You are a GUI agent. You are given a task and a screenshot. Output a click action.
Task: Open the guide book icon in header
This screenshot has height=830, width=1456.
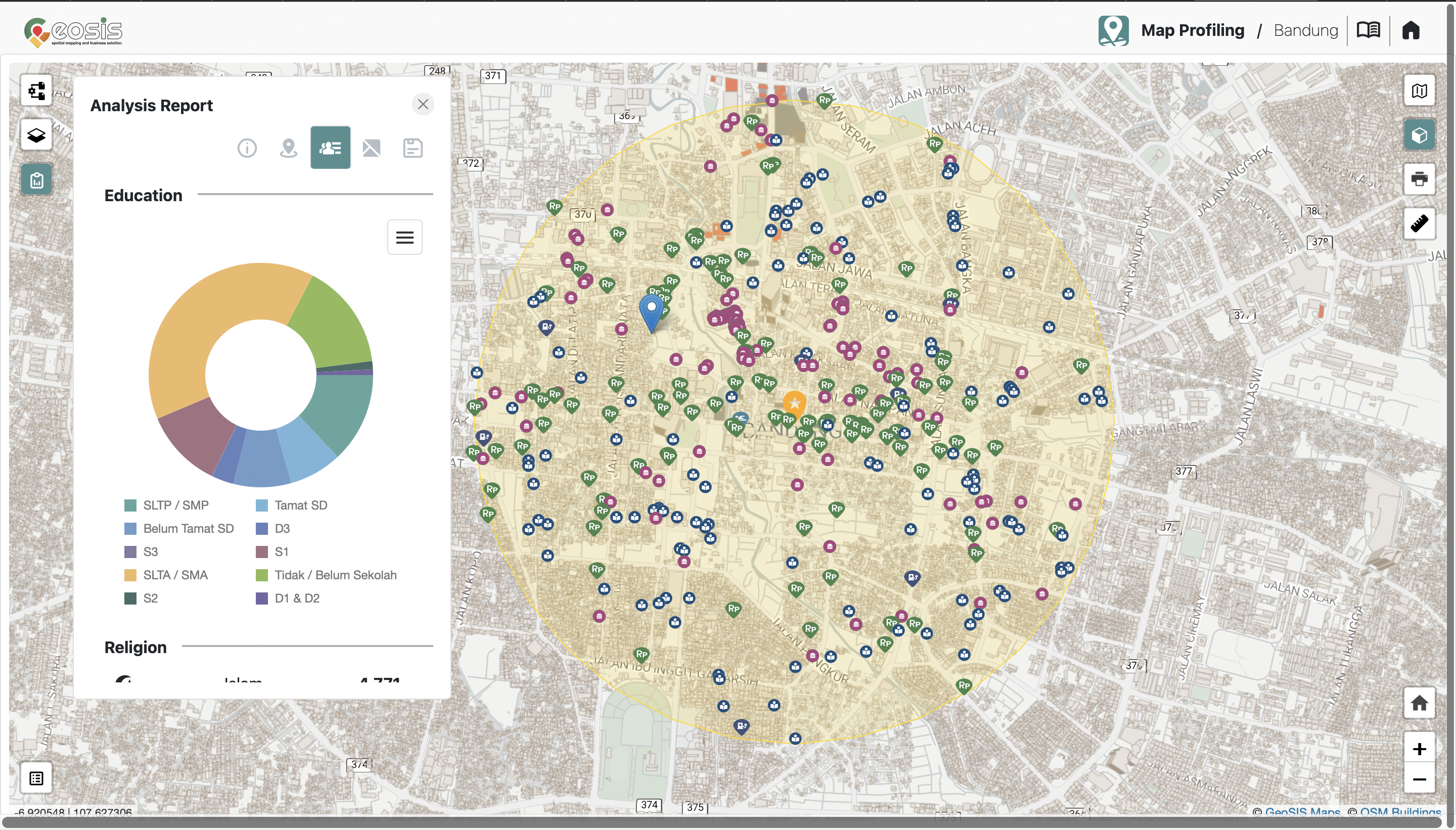[1368, 30]
